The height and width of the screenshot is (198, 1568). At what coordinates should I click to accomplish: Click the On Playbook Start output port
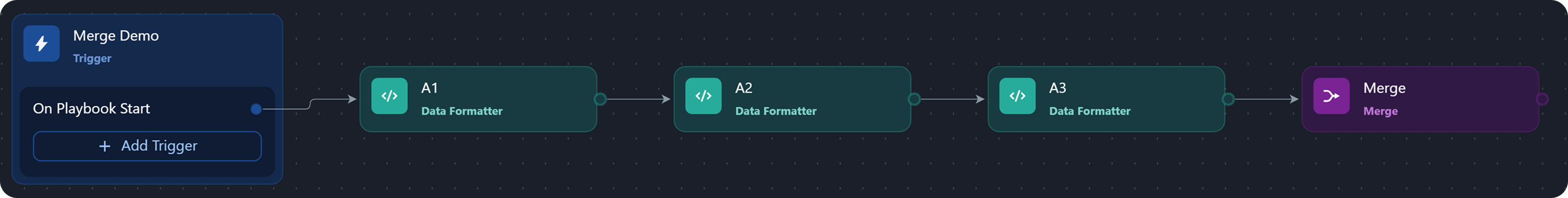[x=256, y=110]
